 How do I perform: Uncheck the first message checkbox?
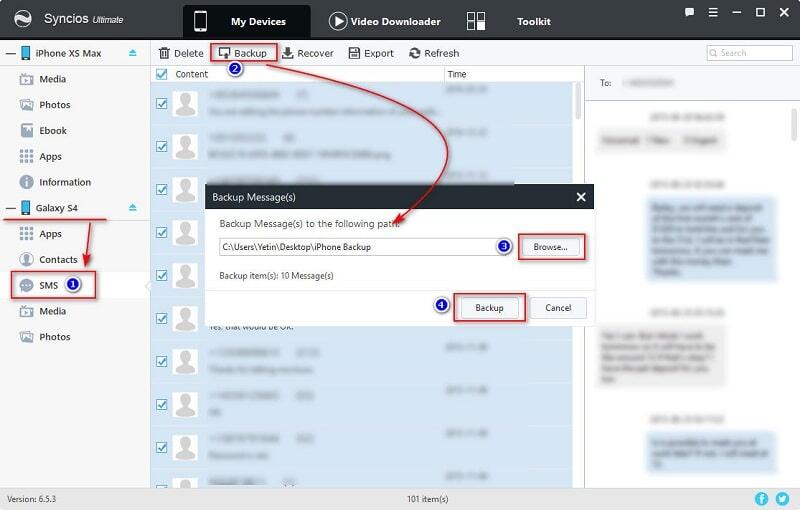(162, 102)
